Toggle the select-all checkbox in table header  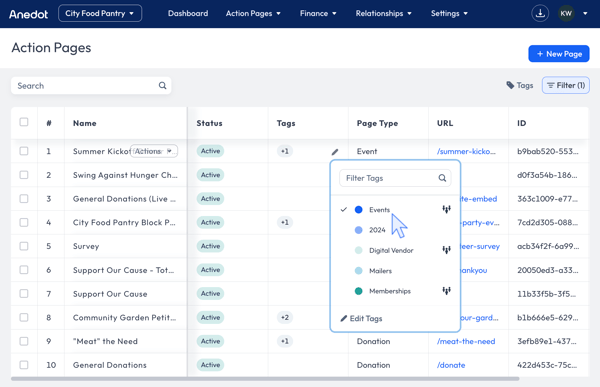pos(24,122)
